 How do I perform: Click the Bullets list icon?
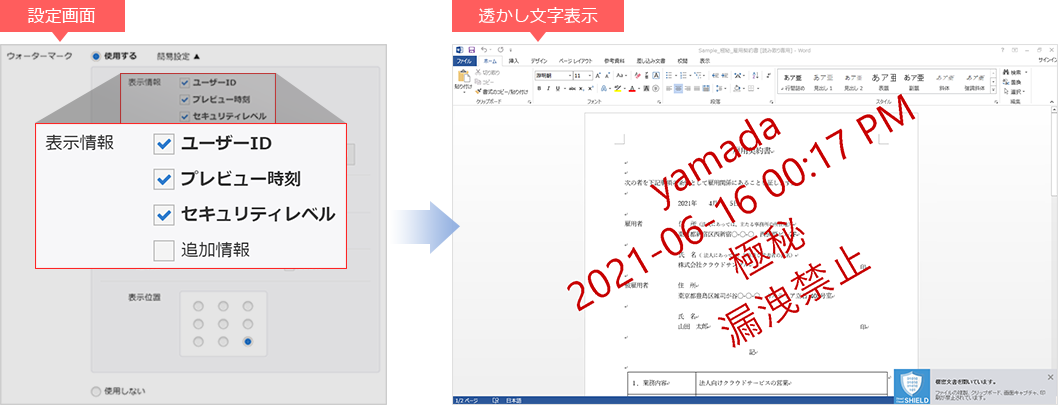pyautogui.click(x=669, y=76)
